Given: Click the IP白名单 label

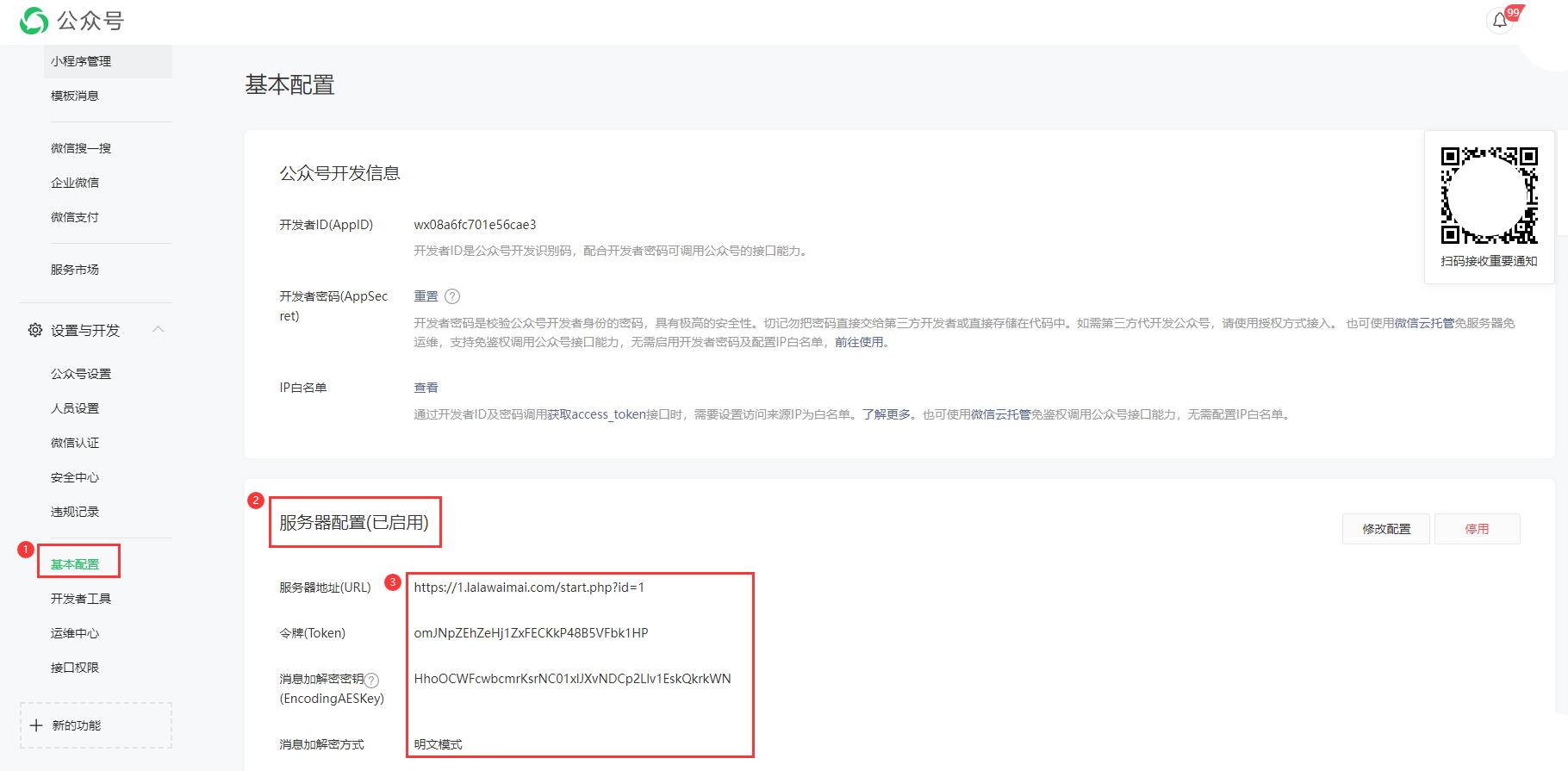Looking at the screenshot, I should coord(302,388).
